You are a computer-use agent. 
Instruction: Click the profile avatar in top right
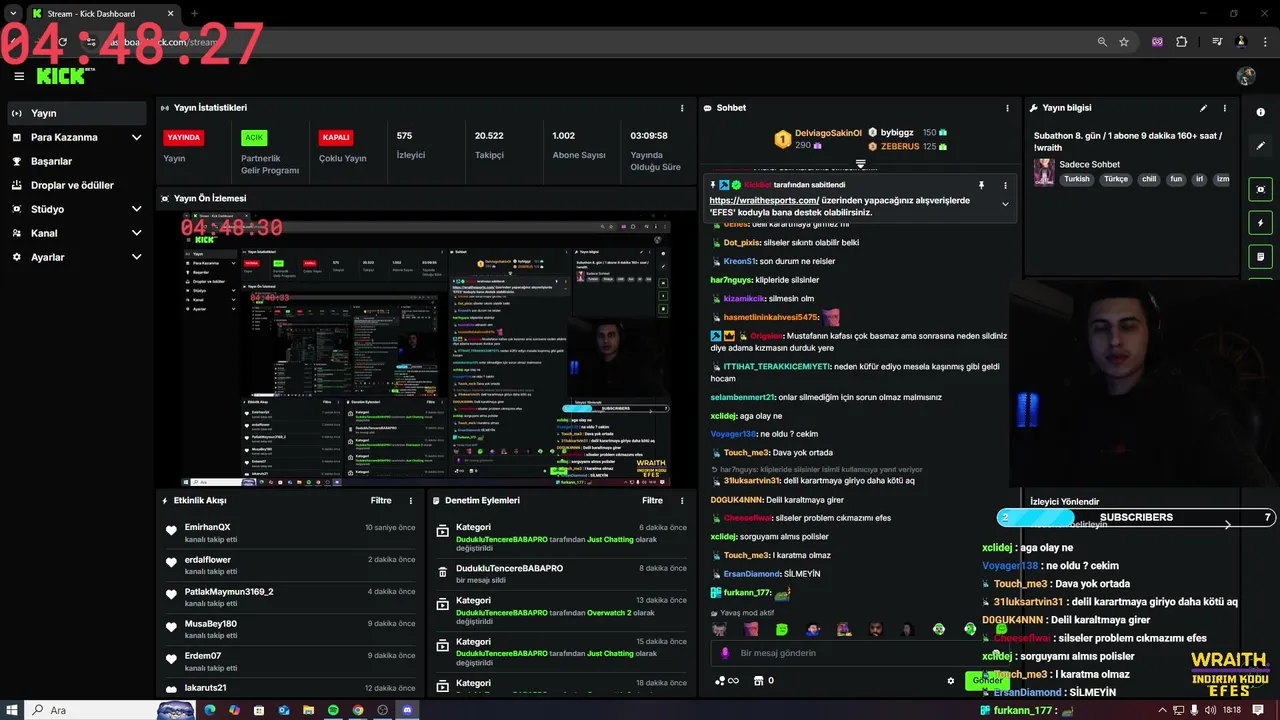coord(1246,76)
